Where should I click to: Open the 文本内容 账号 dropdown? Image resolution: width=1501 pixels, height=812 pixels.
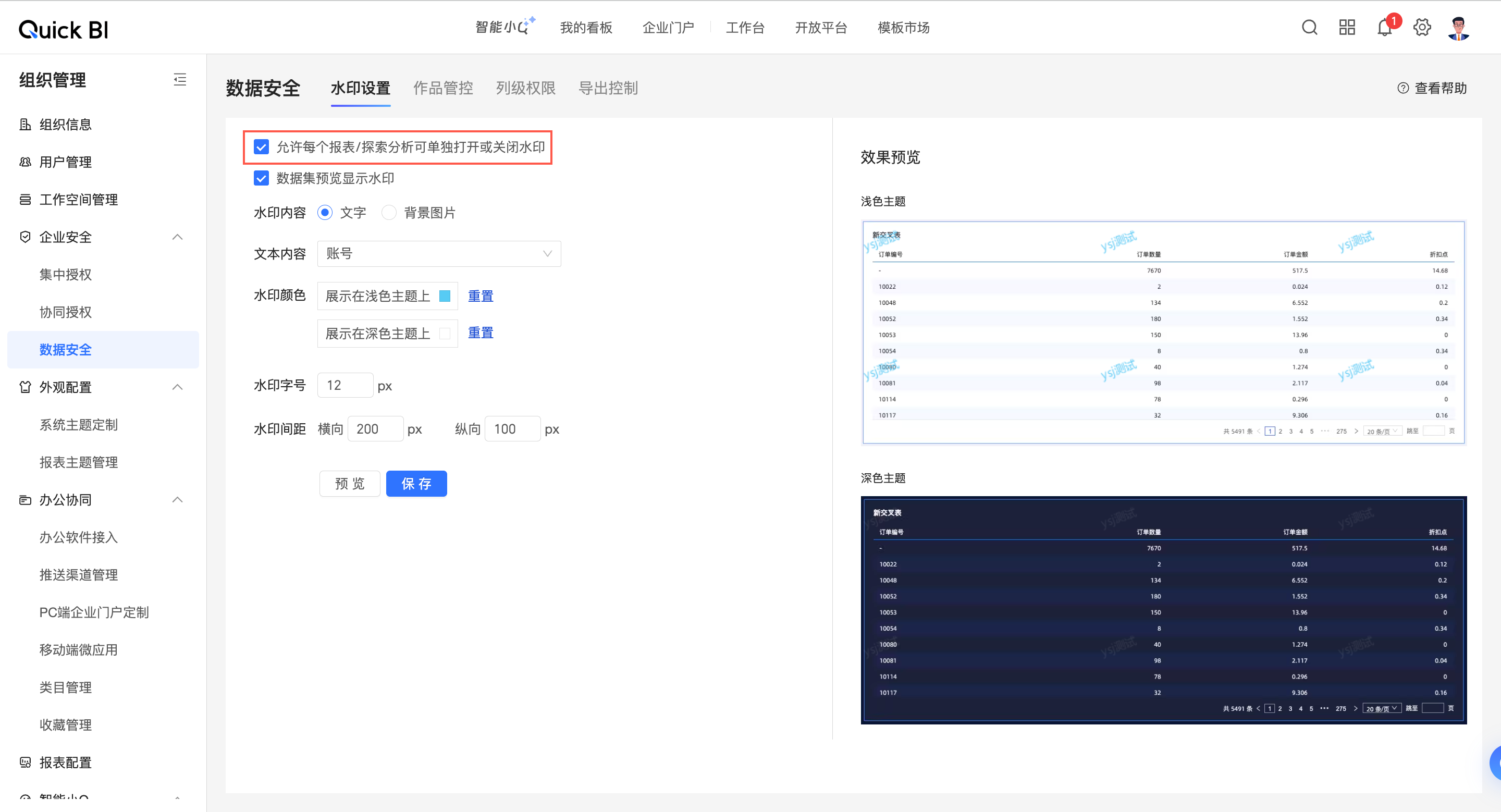coord(439,254)
